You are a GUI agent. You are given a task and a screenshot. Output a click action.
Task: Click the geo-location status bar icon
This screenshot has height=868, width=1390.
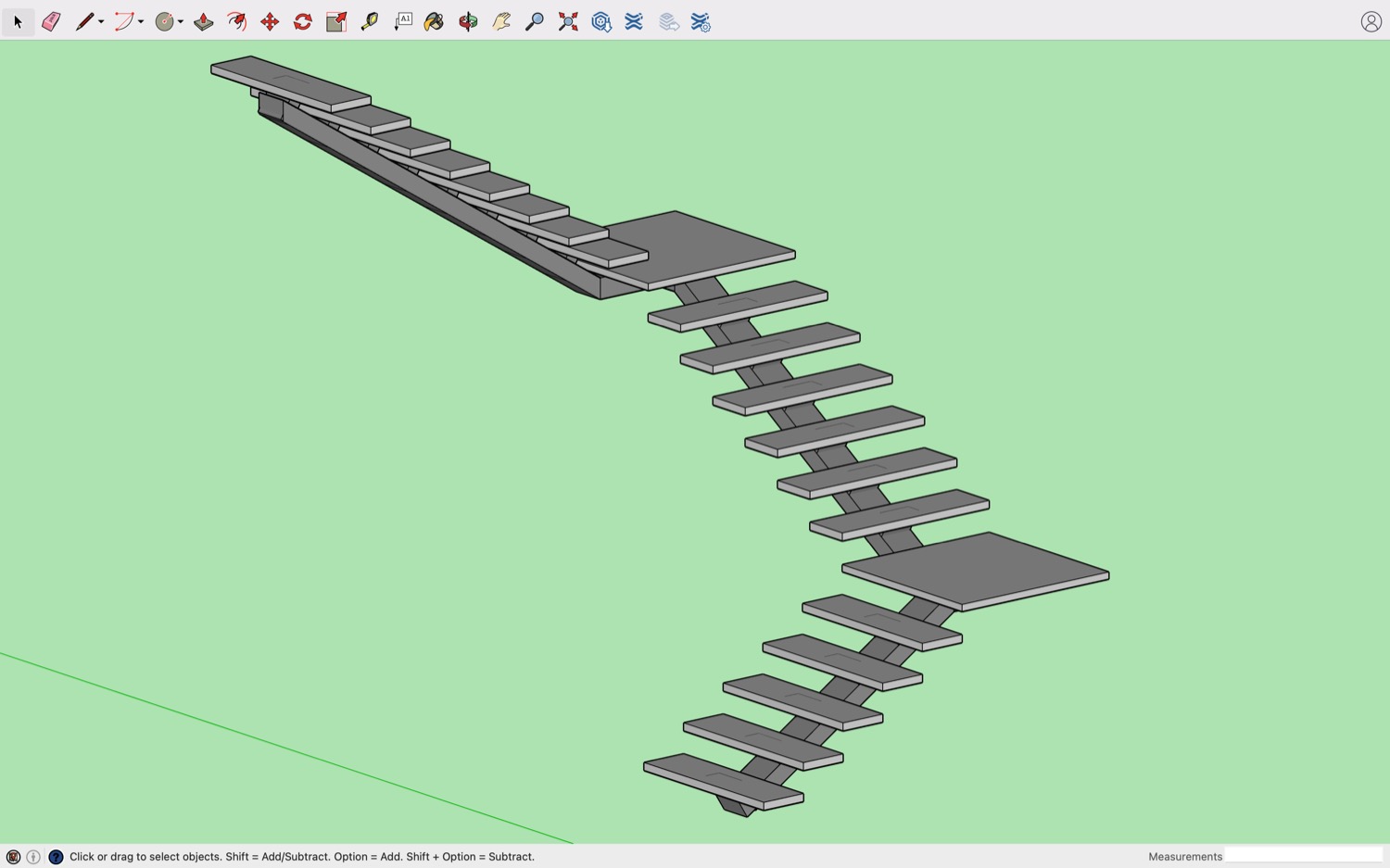(x=13, y=857)
